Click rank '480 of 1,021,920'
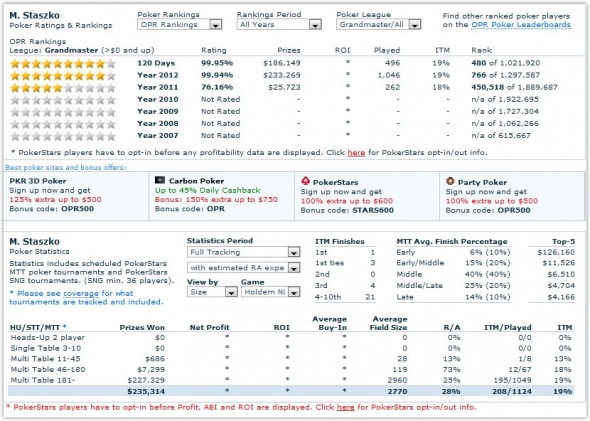590x421 pixels. point(506,63)
